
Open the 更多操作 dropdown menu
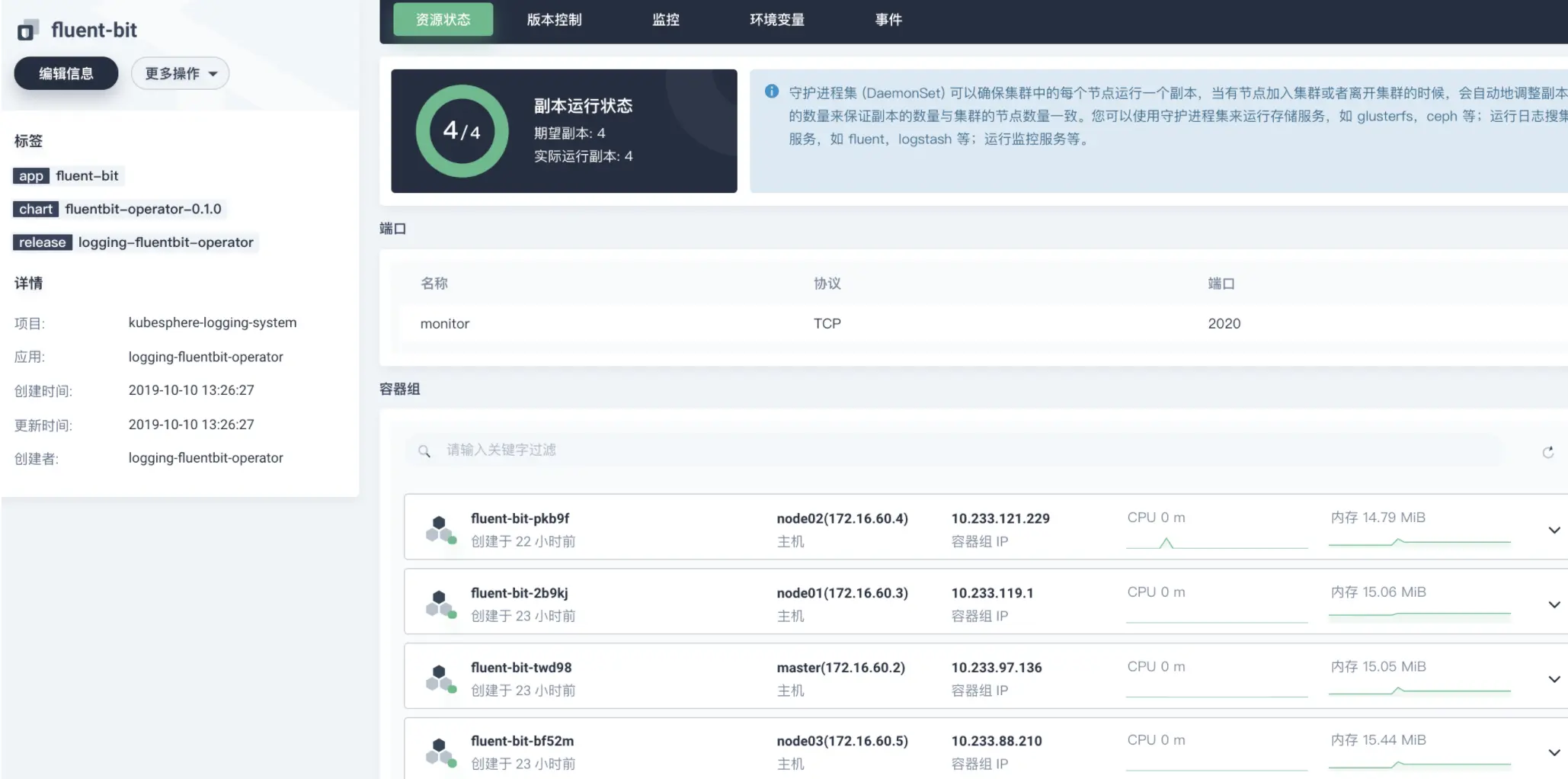pyautogui.click(x=180, y=73)
